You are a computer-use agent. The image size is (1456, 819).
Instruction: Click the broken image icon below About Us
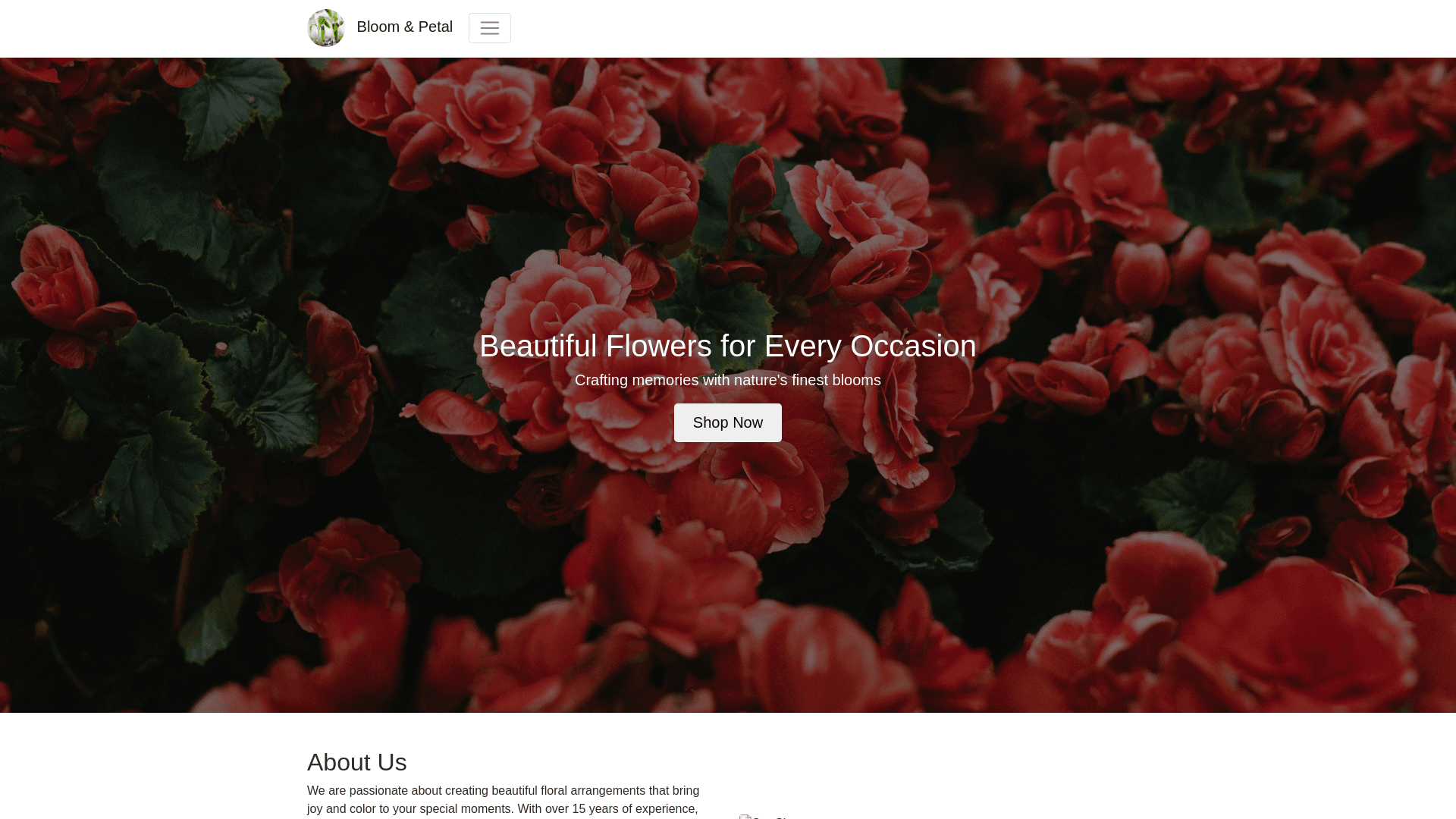(x=746, y=817)
